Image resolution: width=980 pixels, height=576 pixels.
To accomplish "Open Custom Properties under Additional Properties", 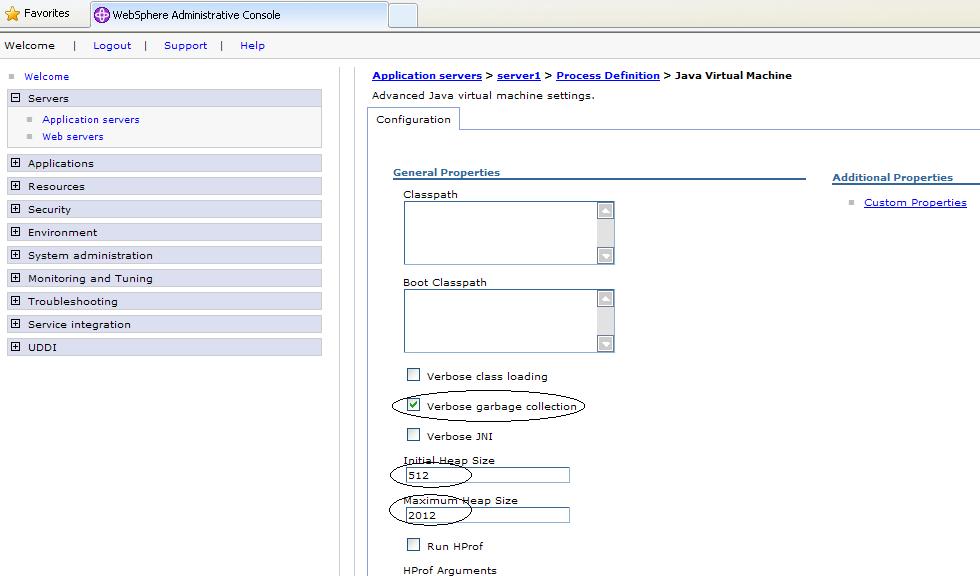I will [x=915, y=202].
